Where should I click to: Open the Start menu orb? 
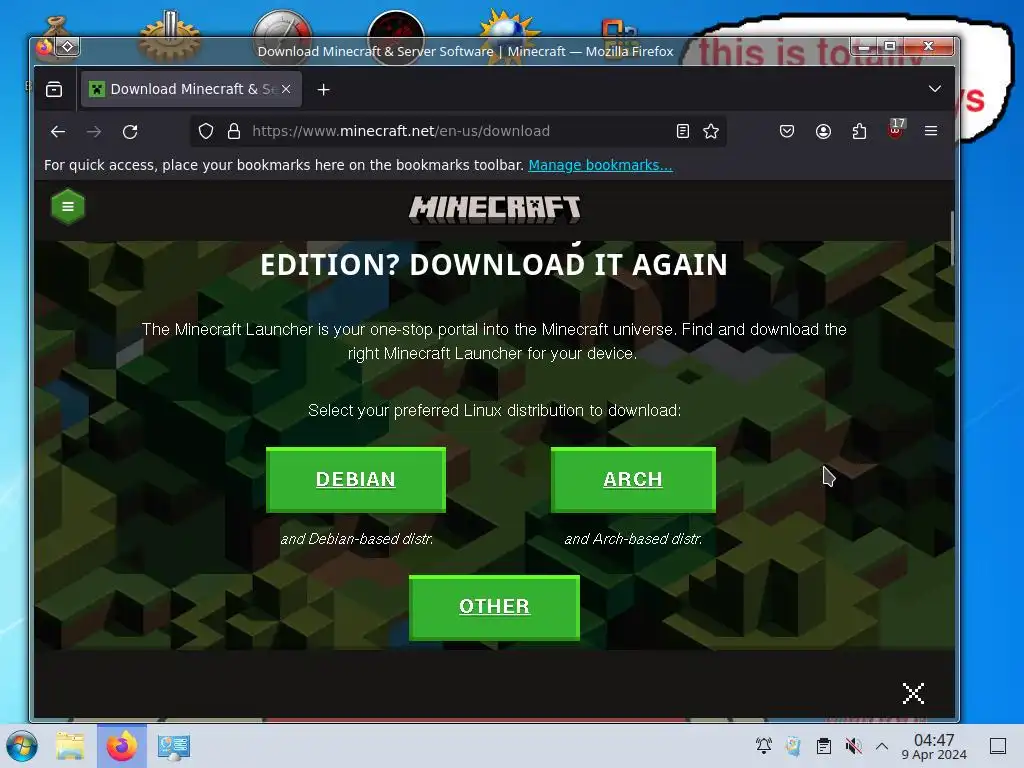click(22, 746)
